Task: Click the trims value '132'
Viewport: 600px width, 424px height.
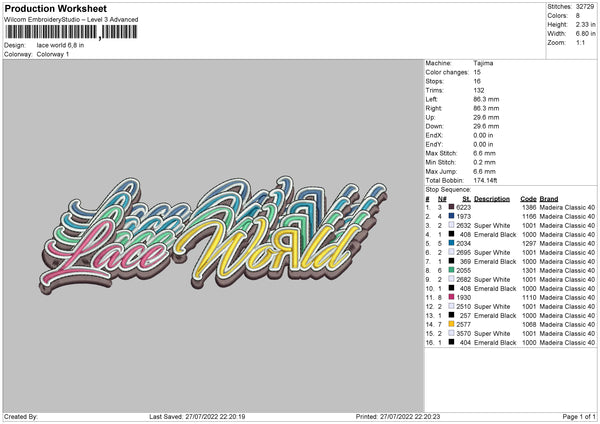Action: coord(479,90)
